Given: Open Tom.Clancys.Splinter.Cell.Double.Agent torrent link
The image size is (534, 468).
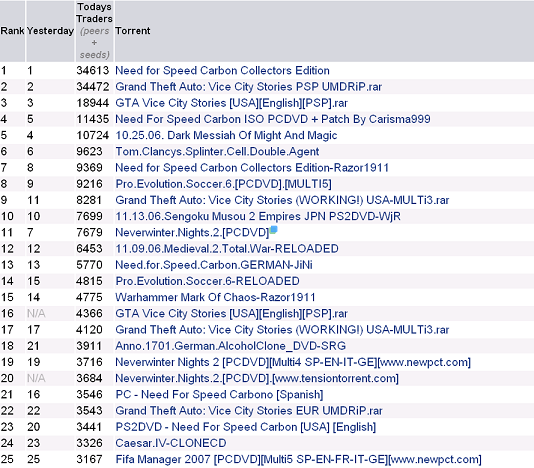Looking at the screenshot, I should (217, 152).
